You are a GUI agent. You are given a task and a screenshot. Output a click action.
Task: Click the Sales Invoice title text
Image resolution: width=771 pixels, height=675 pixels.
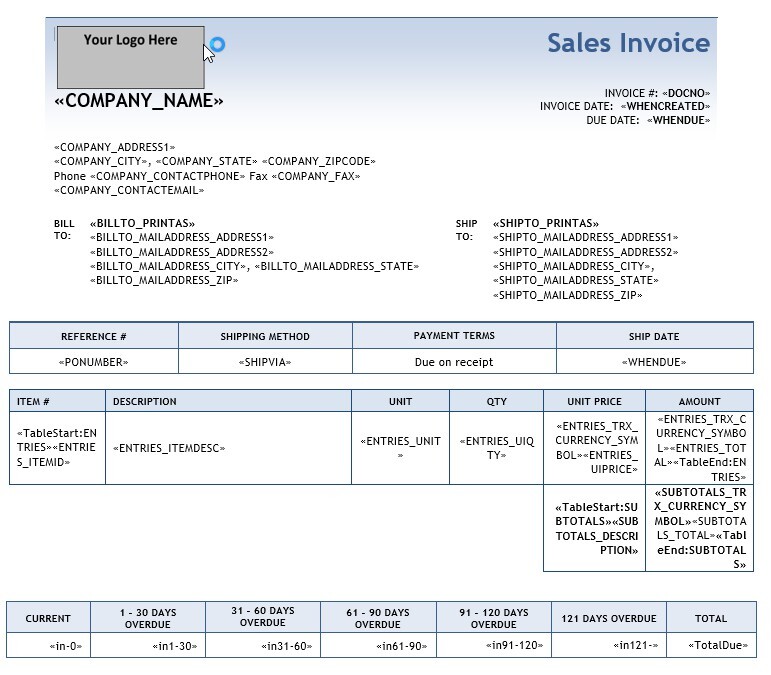point(628,43)
